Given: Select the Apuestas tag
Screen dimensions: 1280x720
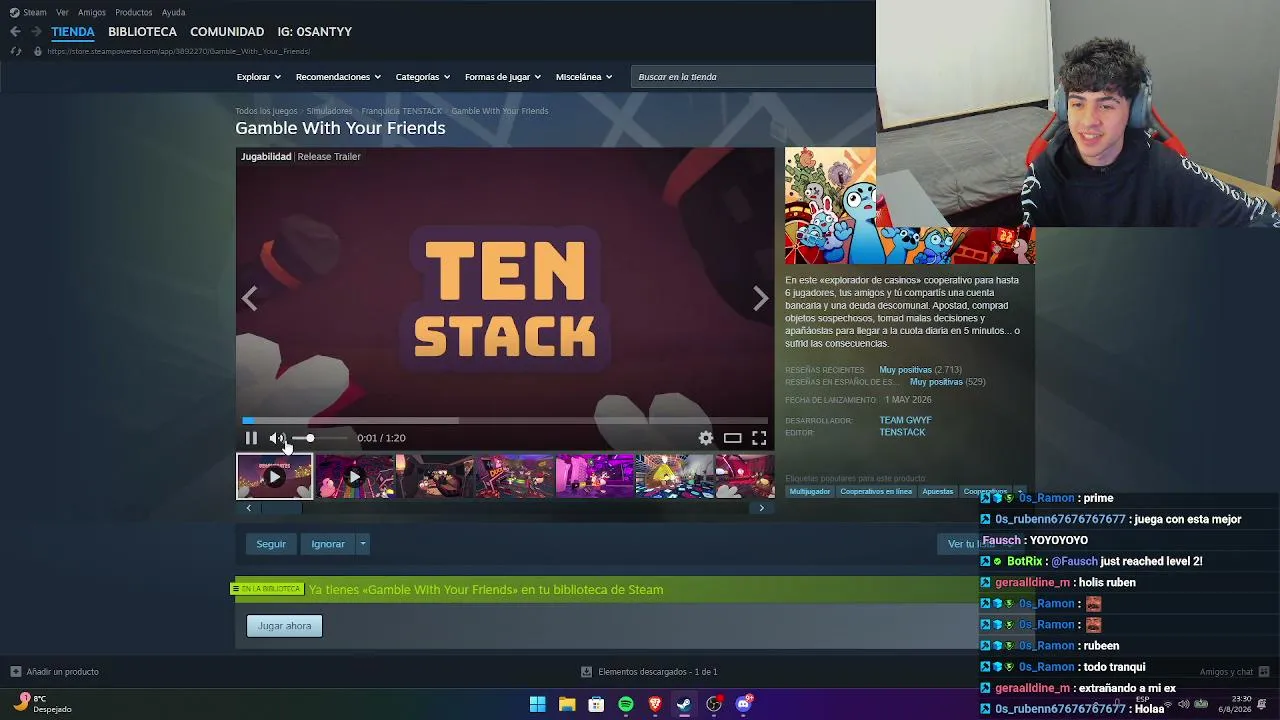Looking at the screenshot, I should pos(938,492).
